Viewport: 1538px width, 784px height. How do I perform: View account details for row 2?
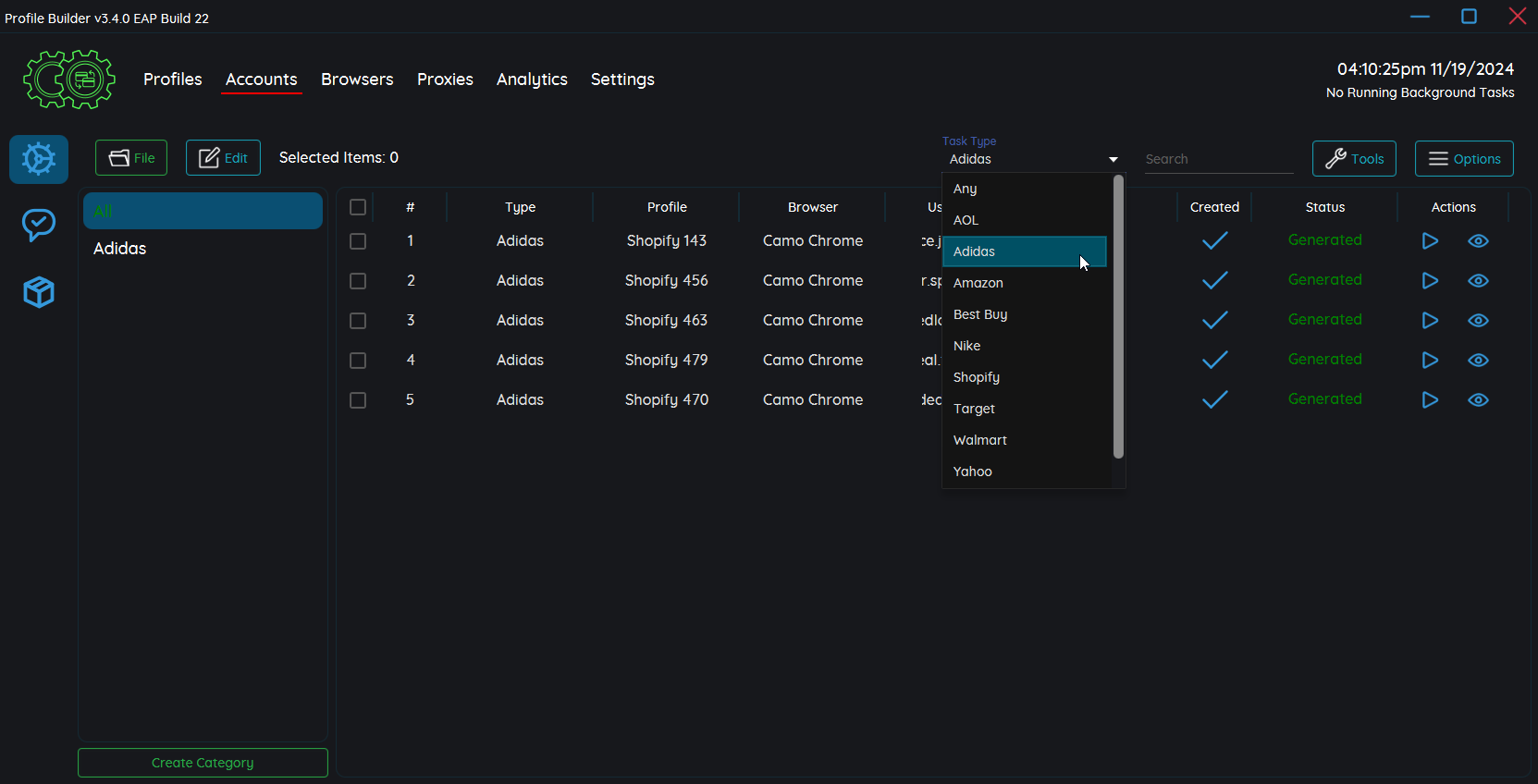pos(1478,281)
